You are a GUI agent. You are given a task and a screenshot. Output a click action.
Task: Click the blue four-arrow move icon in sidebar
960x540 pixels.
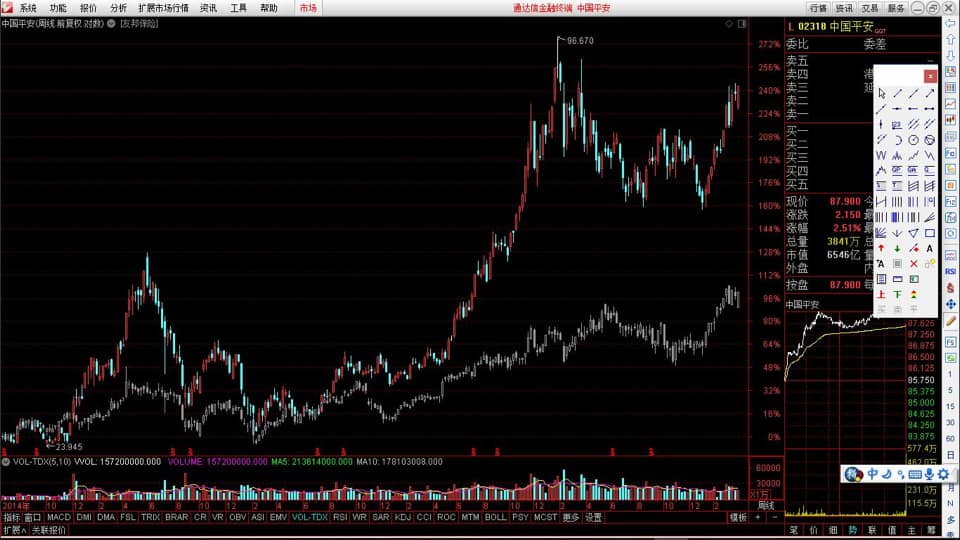click(x=950, y=304)
